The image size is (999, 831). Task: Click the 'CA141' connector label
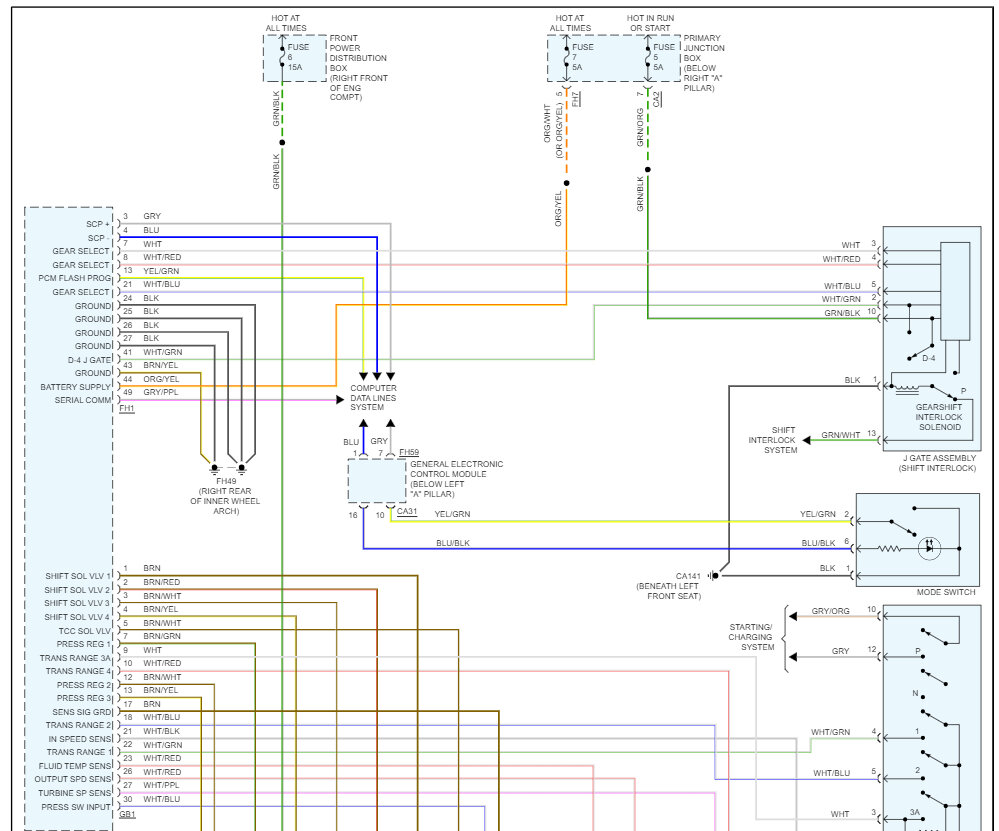point(688,576)
